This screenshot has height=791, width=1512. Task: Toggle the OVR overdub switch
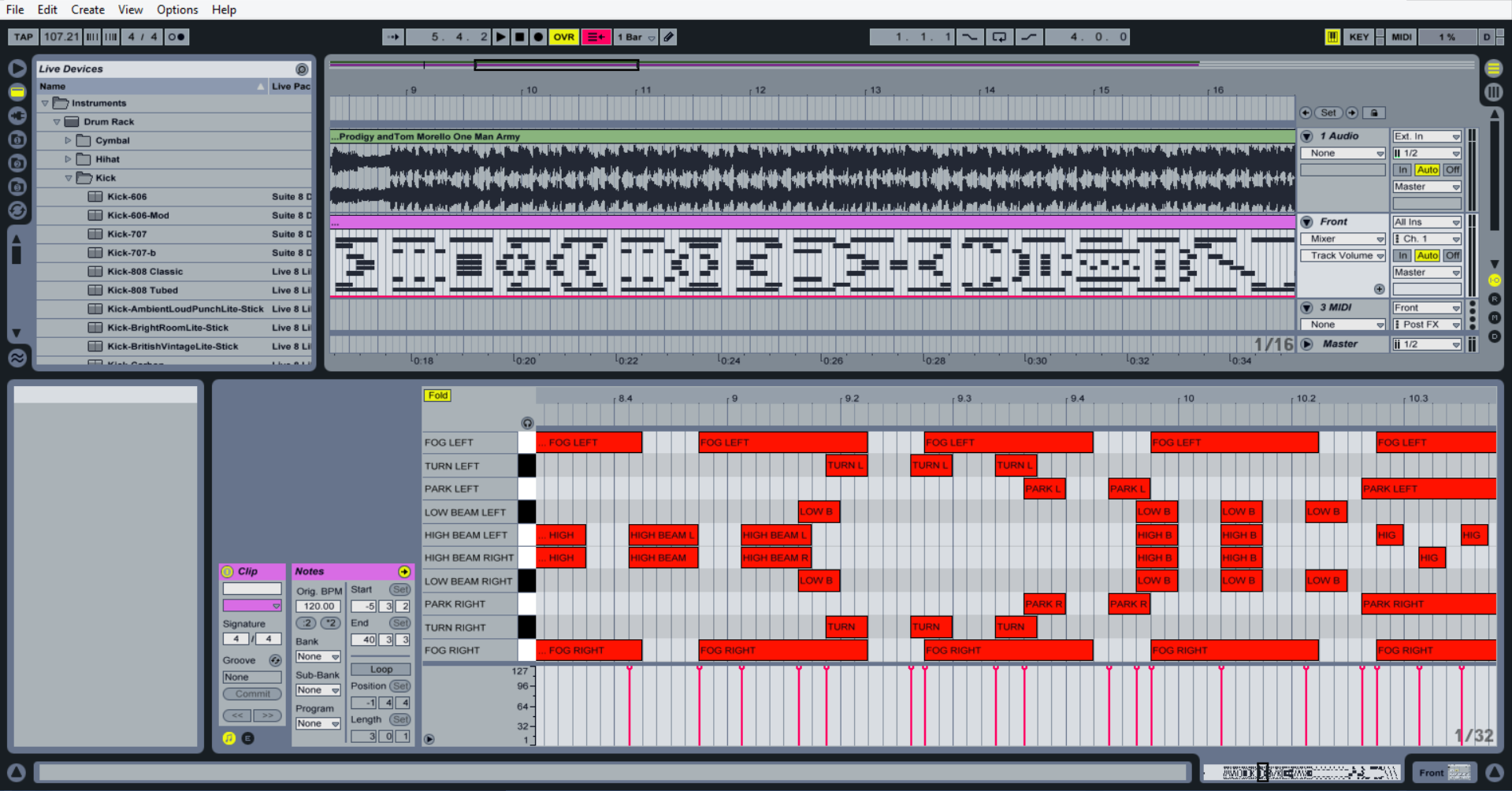point(564,37)
